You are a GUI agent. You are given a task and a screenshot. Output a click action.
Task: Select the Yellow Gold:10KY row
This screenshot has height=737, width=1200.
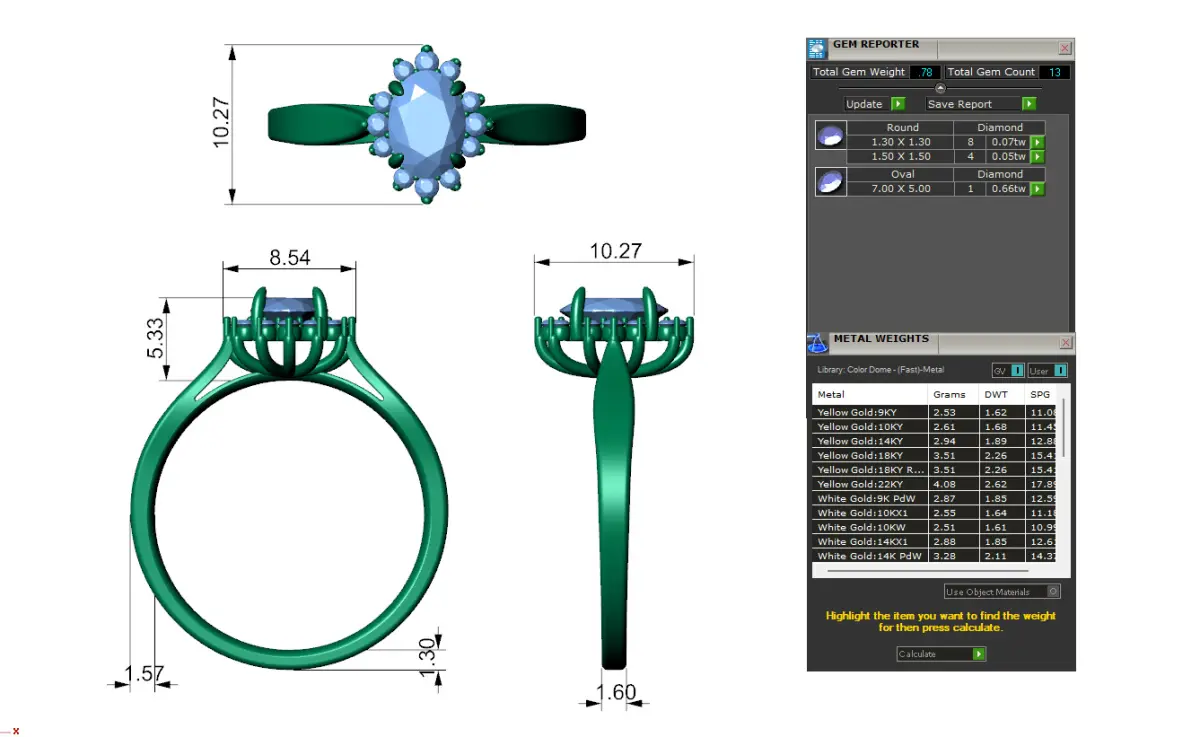point(935,427)
